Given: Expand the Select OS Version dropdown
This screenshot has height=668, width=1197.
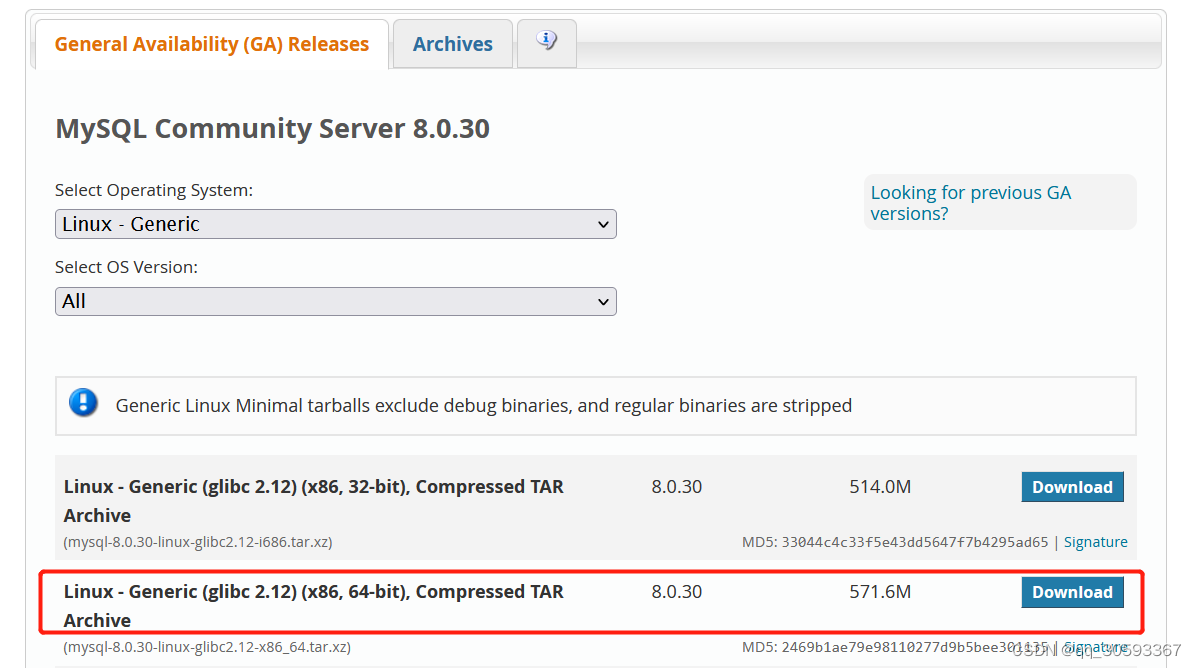Looking at the screenshot, I should pyautogui.click(x=336, y=302).
